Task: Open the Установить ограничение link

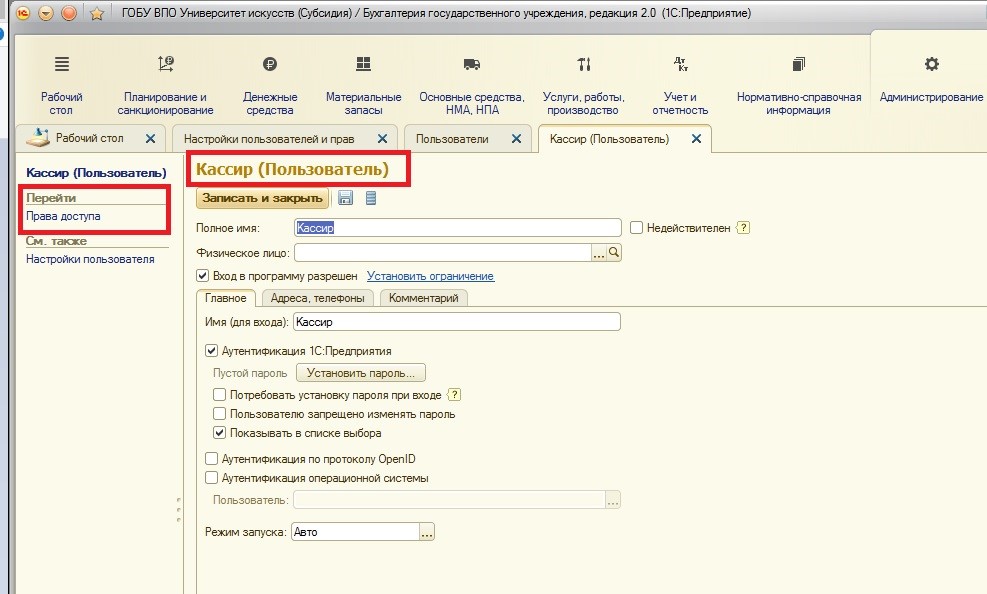Action: 431,276
